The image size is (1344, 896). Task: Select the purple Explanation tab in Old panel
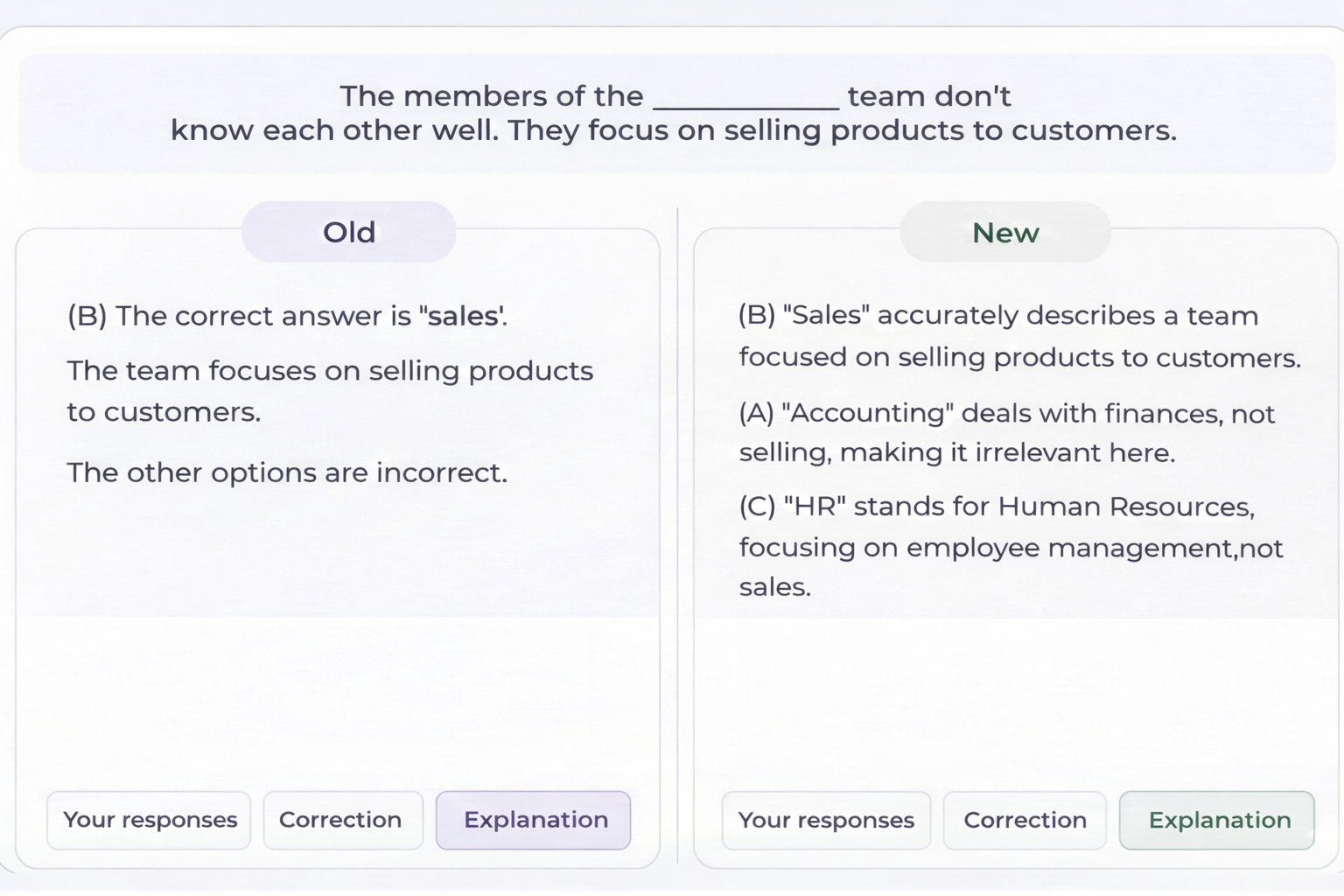(x=534, y=820)
